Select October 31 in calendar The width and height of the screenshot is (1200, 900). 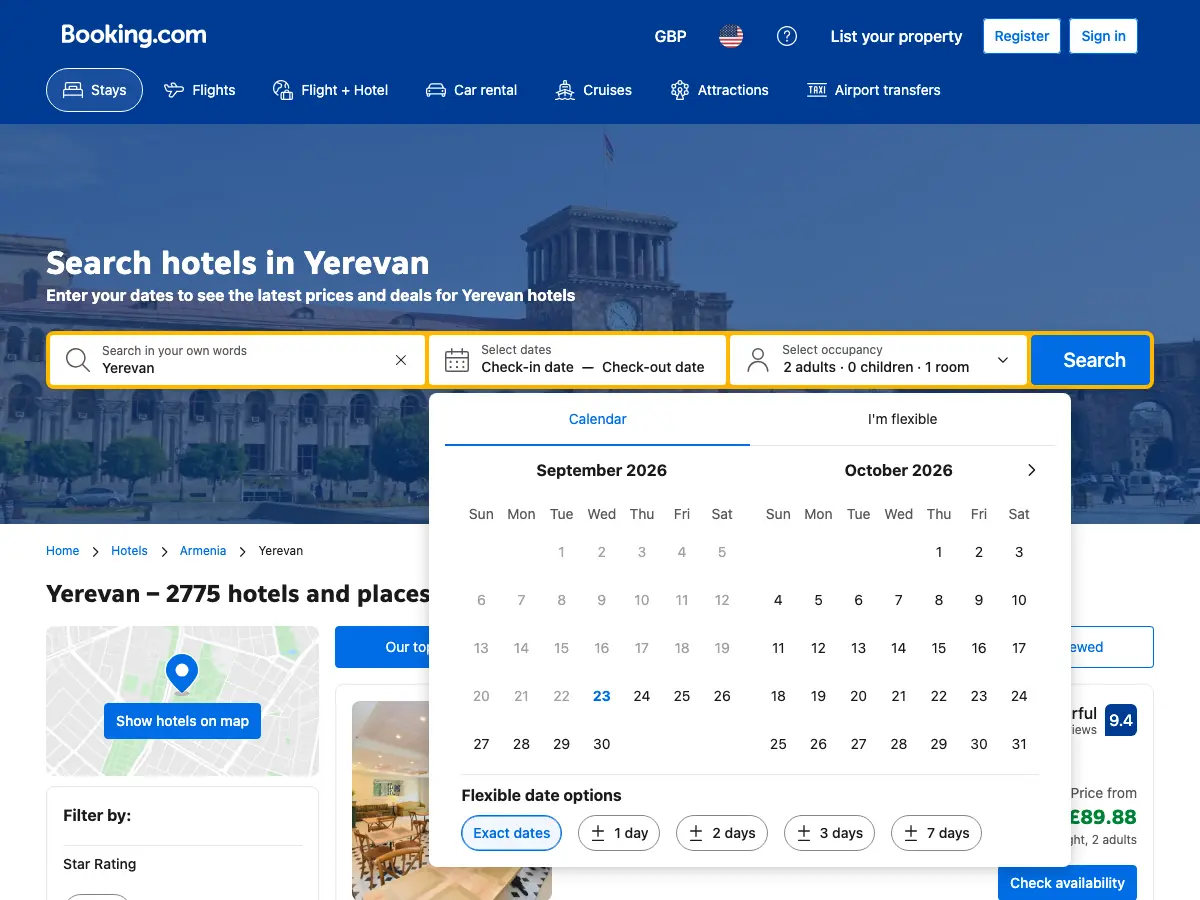point(1019,744)
